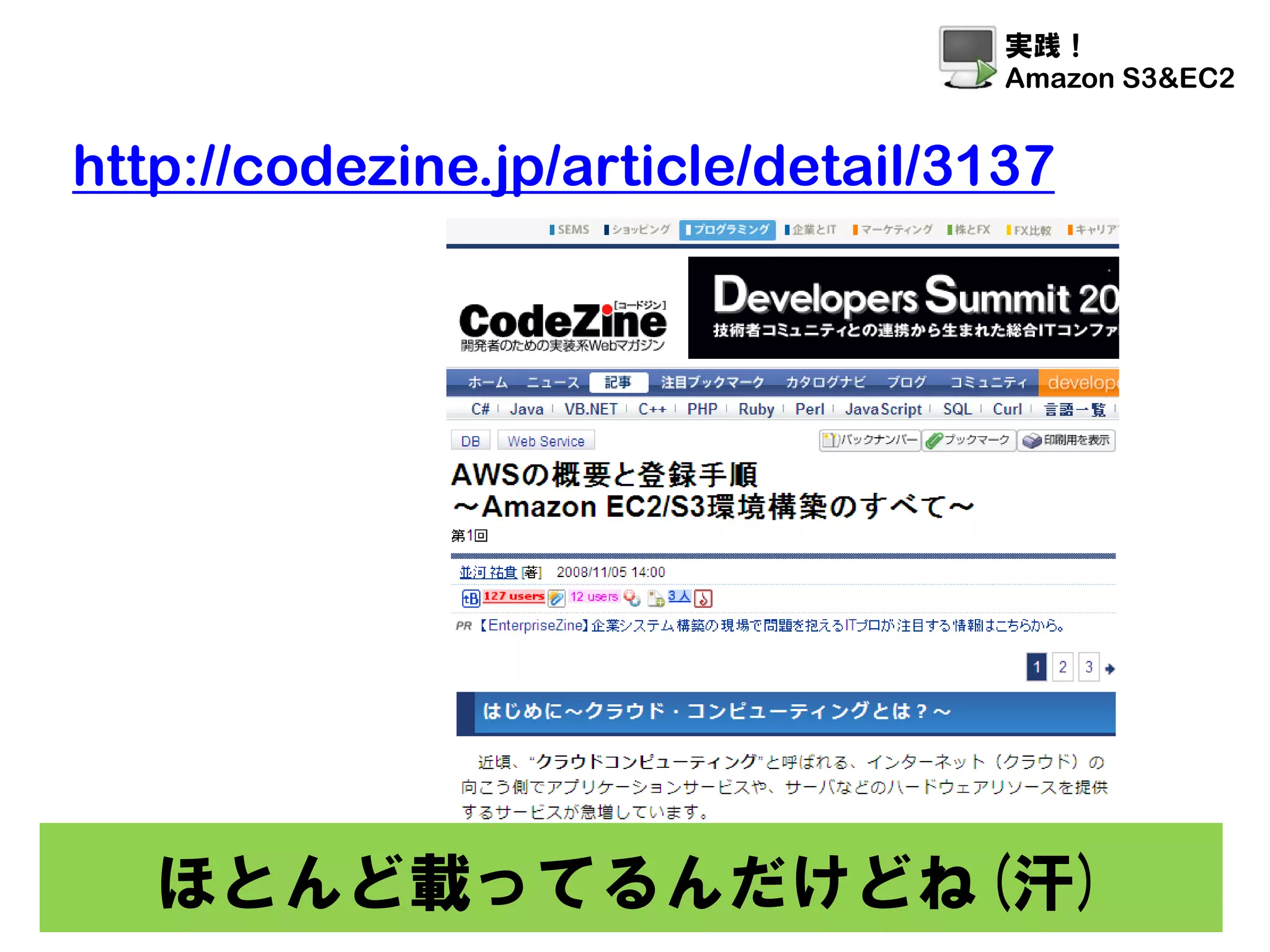Open the 12 users clip count
The width and height of the screenshot is (1270, 952).
594,596
